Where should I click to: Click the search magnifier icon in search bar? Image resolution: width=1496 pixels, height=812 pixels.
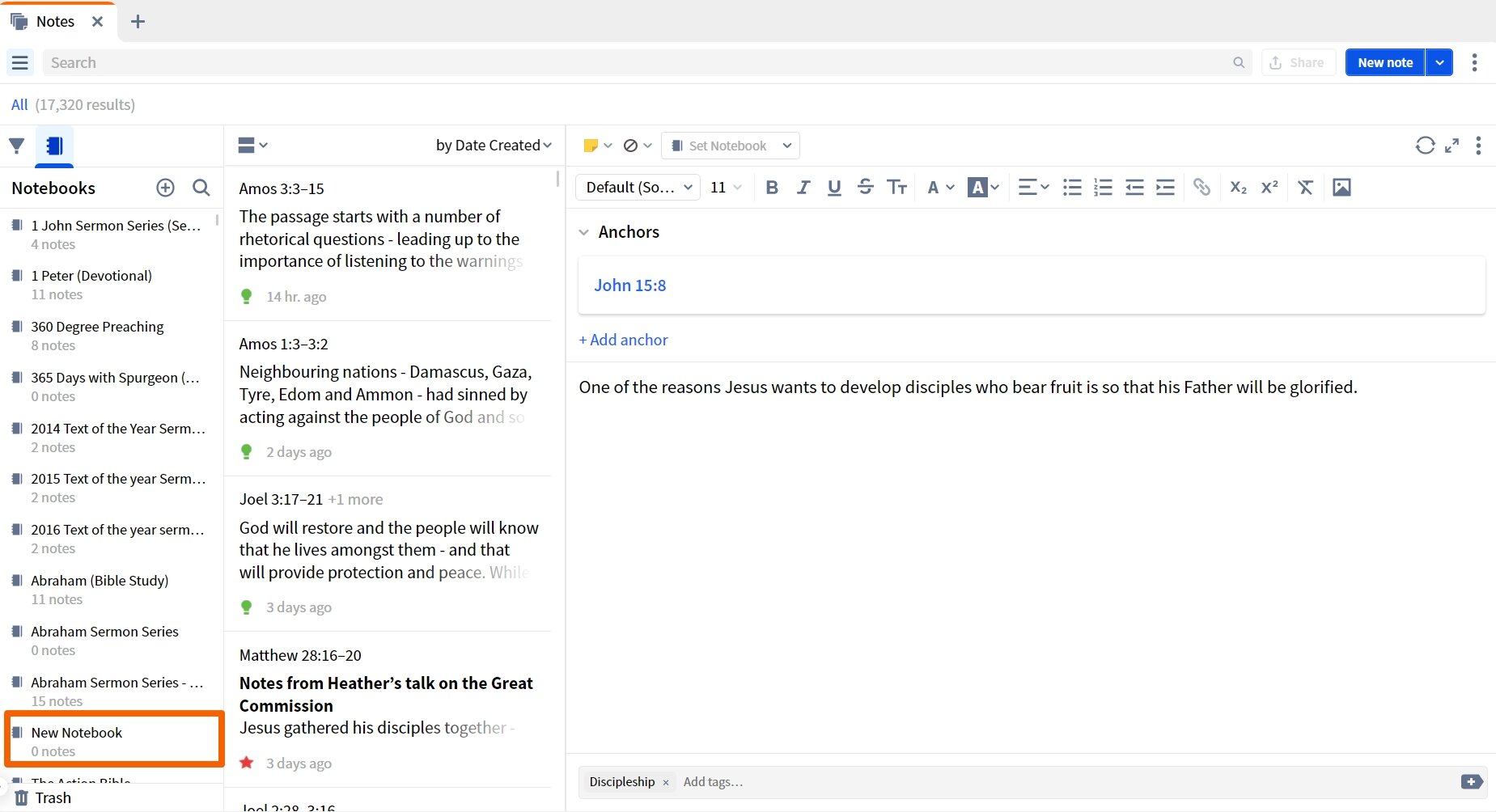(x=1239, y=62)
